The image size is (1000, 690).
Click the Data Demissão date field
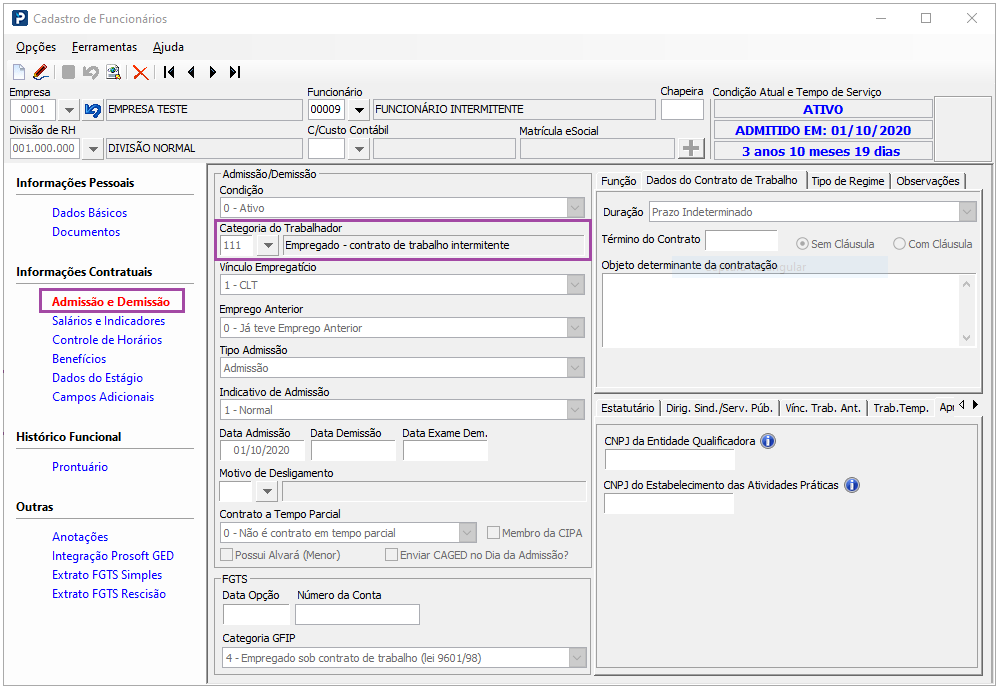tap(353, 450)
